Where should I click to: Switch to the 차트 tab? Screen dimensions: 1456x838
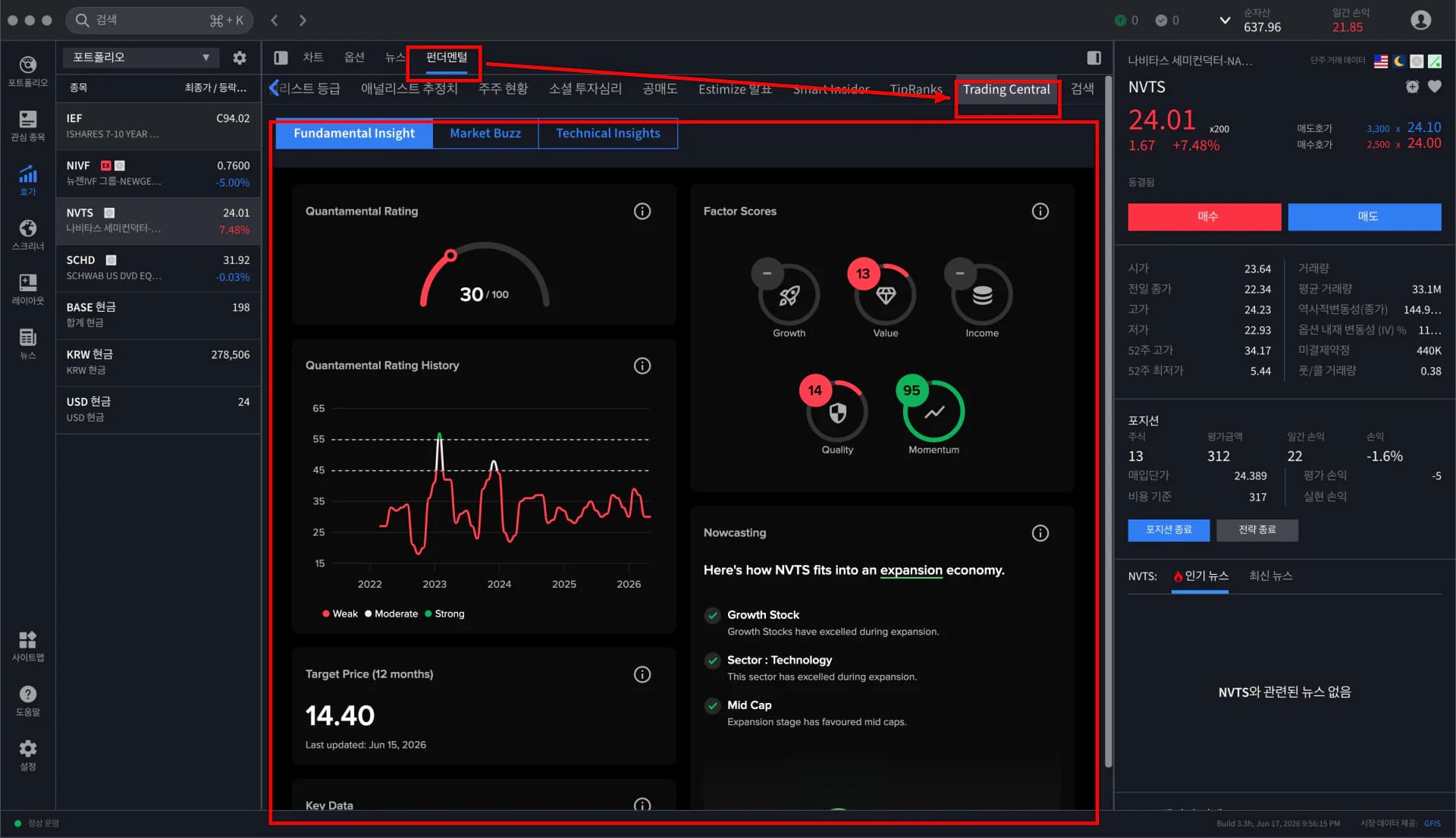click(312, 58)
